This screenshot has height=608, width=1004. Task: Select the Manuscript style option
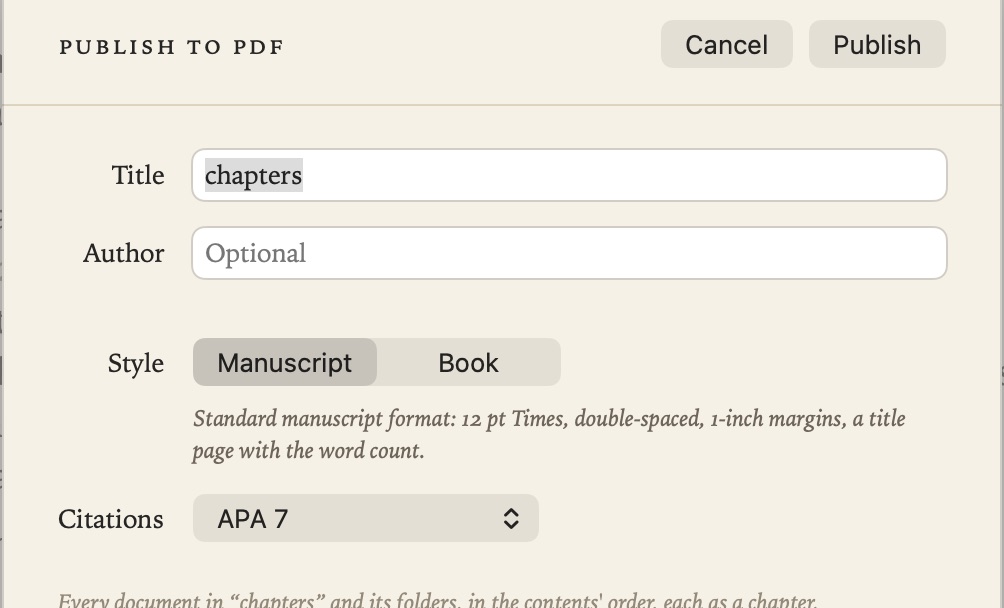point(285,362)
